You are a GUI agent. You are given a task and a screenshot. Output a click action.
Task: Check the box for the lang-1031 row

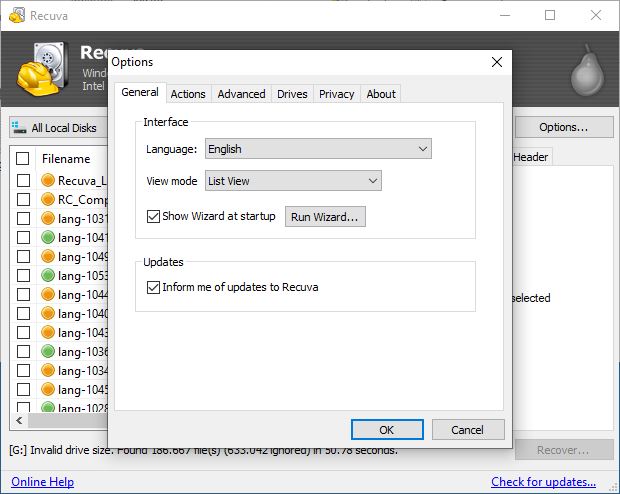click(x=23, y=218)
